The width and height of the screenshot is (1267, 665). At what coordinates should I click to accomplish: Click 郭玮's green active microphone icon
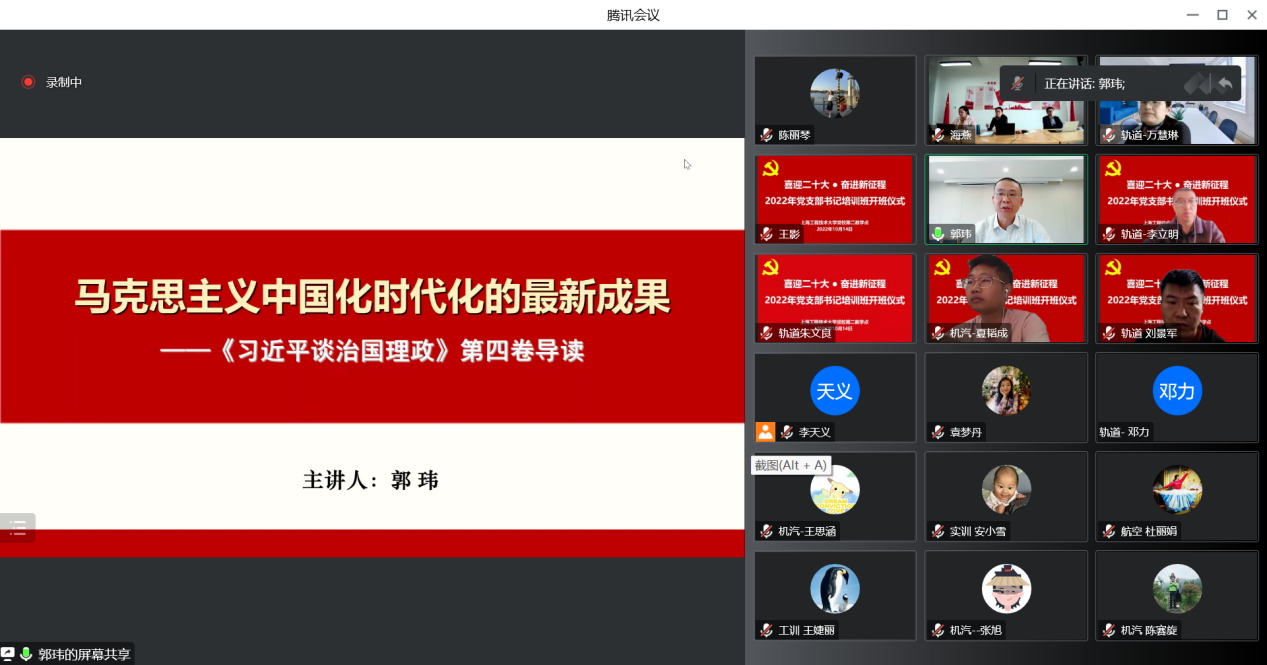coord(937,234)
